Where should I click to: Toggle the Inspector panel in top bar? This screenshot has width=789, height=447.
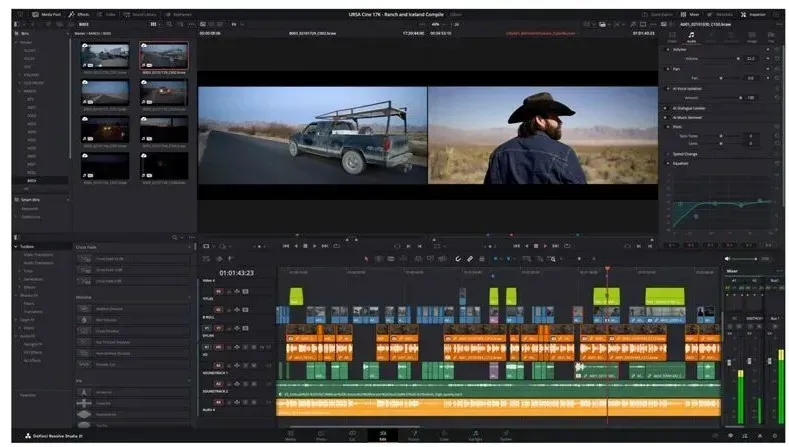752,15
